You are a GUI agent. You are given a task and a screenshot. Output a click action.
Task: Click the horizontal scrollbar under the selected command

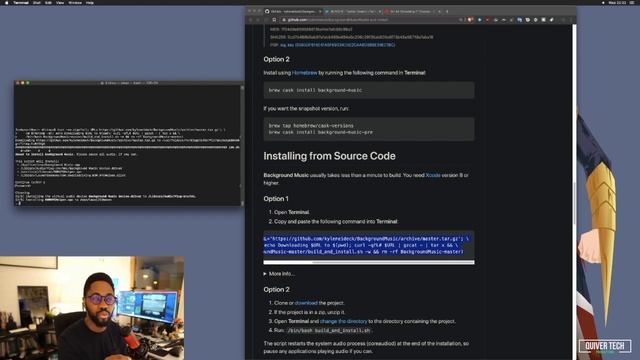coord(369,262)
